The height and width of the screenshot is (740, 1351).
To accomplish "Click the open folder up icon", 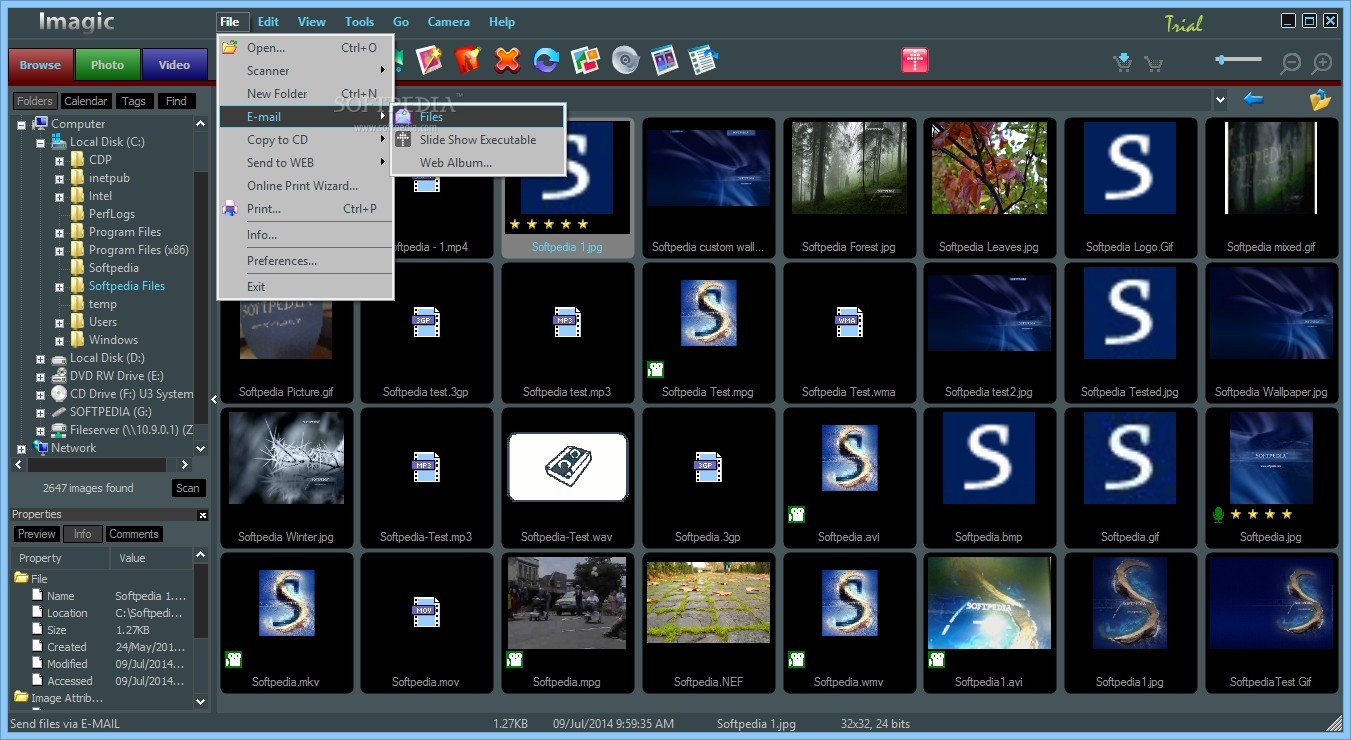I will pyautogui.click(x=1320, y=100).
